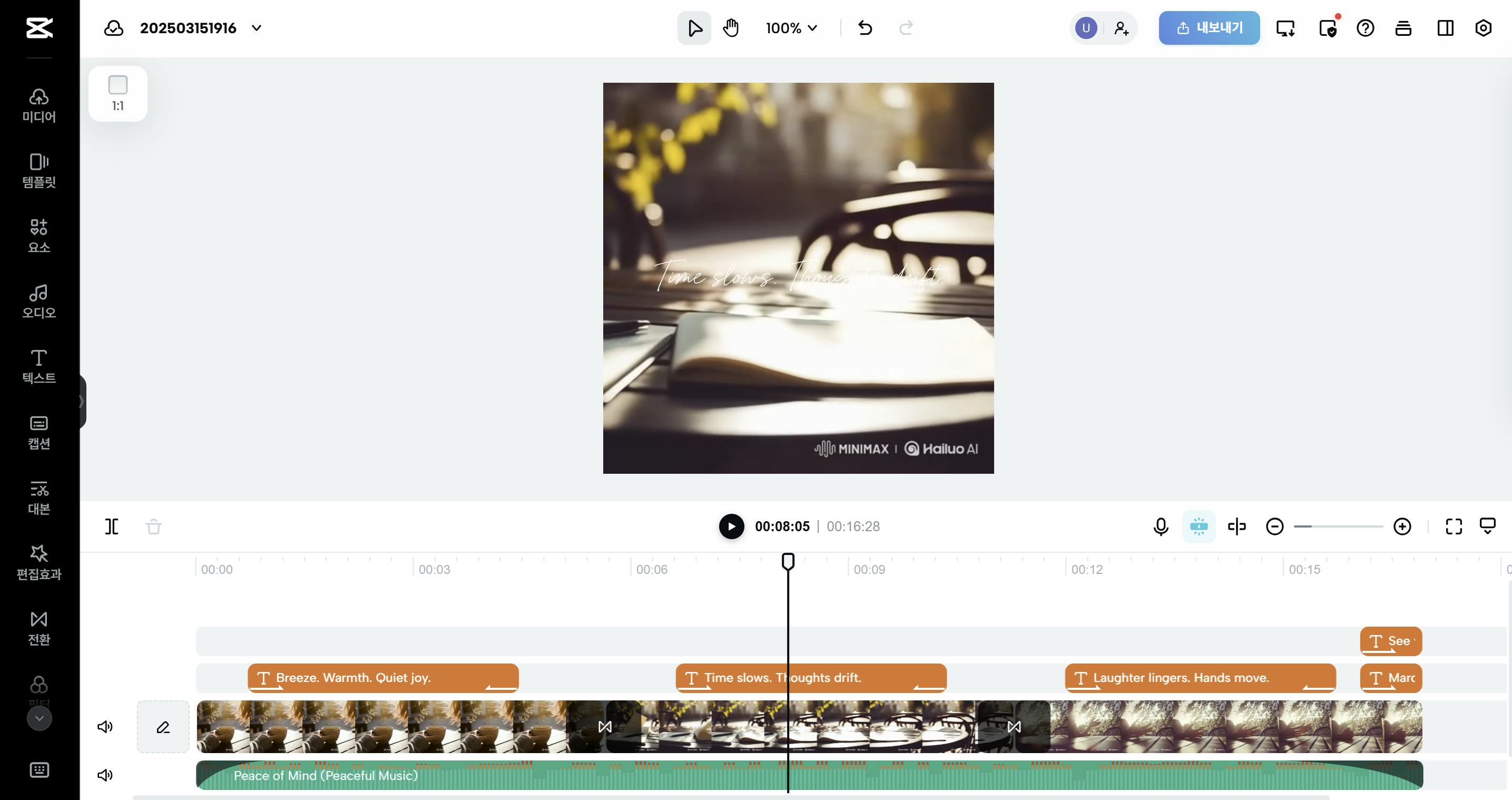1512x800 pixels.
Task: Click the timeline zoom slider track
Action: [1338, 526]
